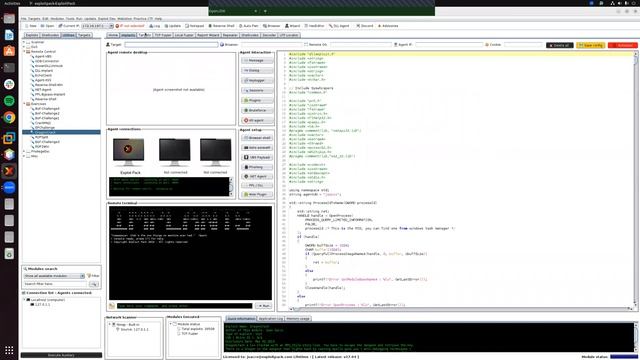
Task: Click the Phishing setup button
Action: tap(257, 167)
